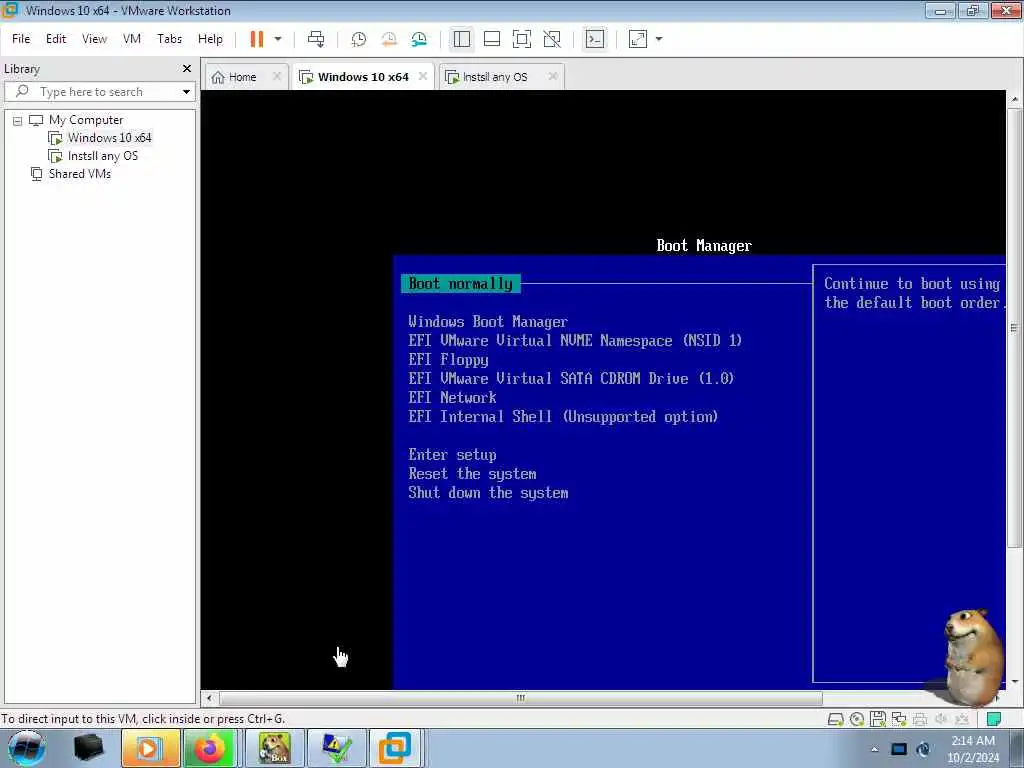Open the power options dropdown arrow

point(278,39)
